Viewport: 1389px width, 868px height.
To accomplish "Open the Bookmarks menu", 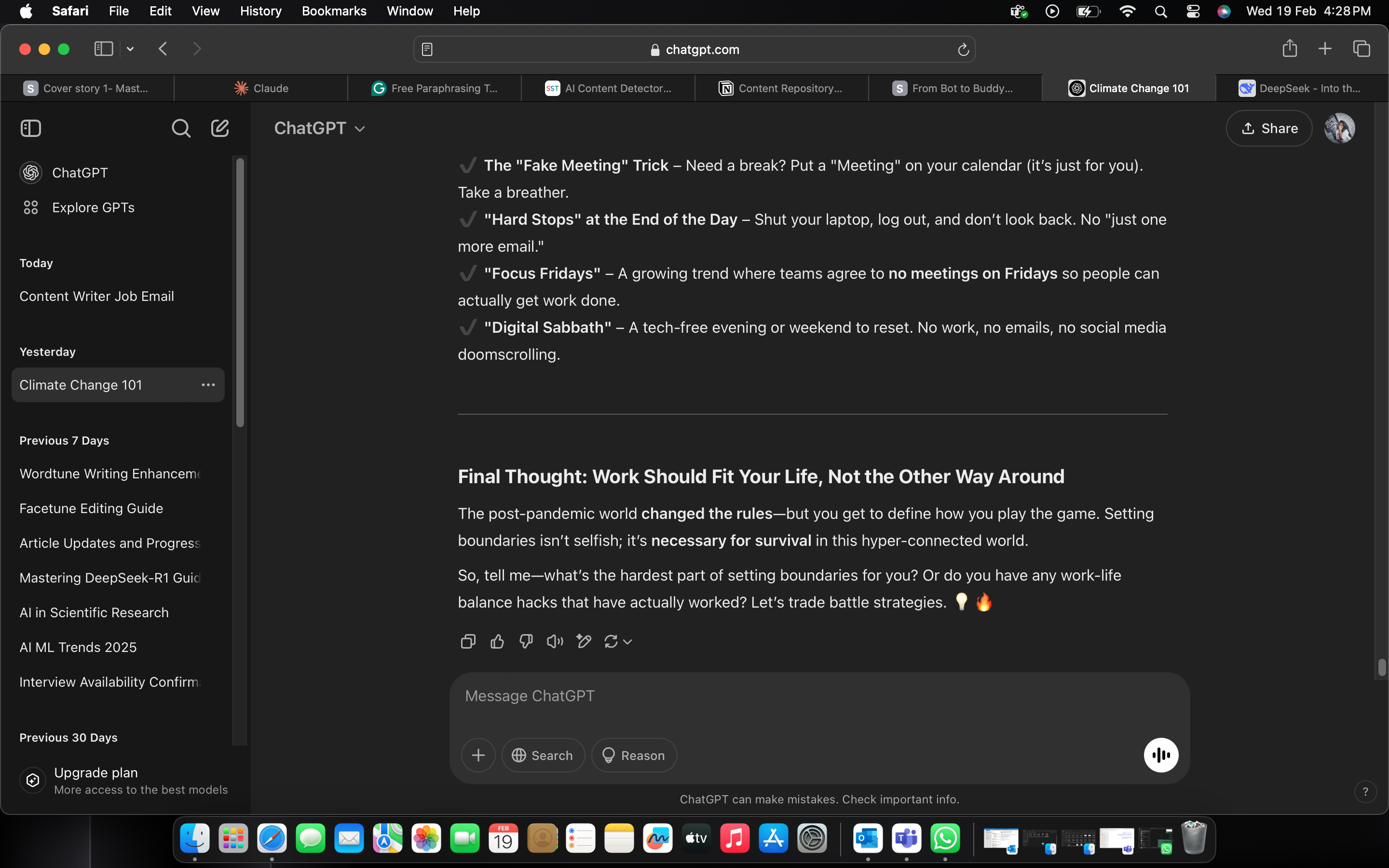I will click(x=333, y=11).
